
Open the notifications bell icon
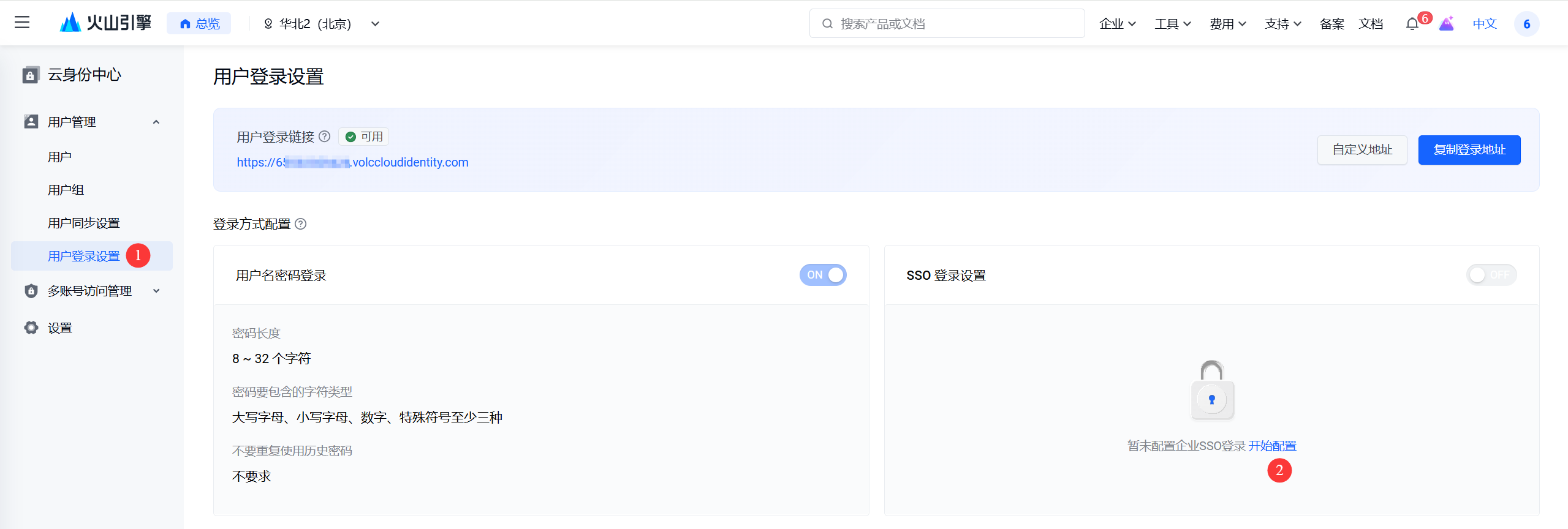(1412, 24)
